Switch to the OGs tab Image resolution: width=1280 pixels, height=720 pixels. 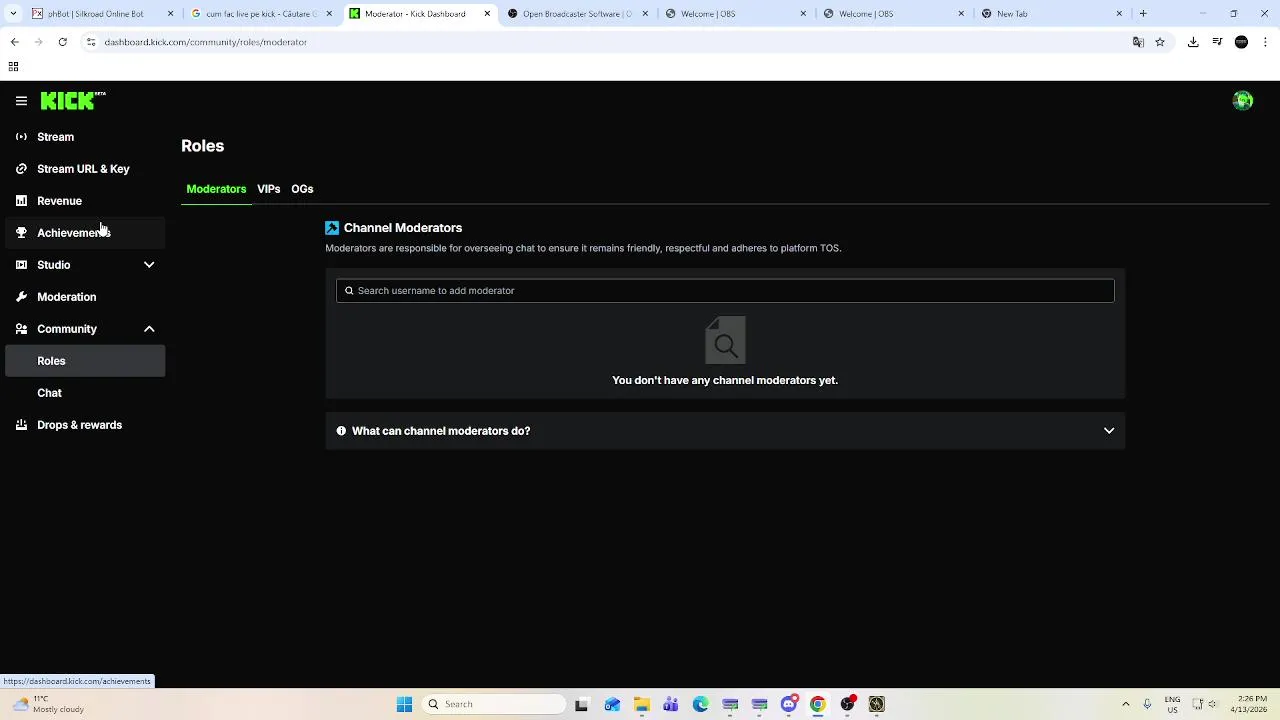302,189
